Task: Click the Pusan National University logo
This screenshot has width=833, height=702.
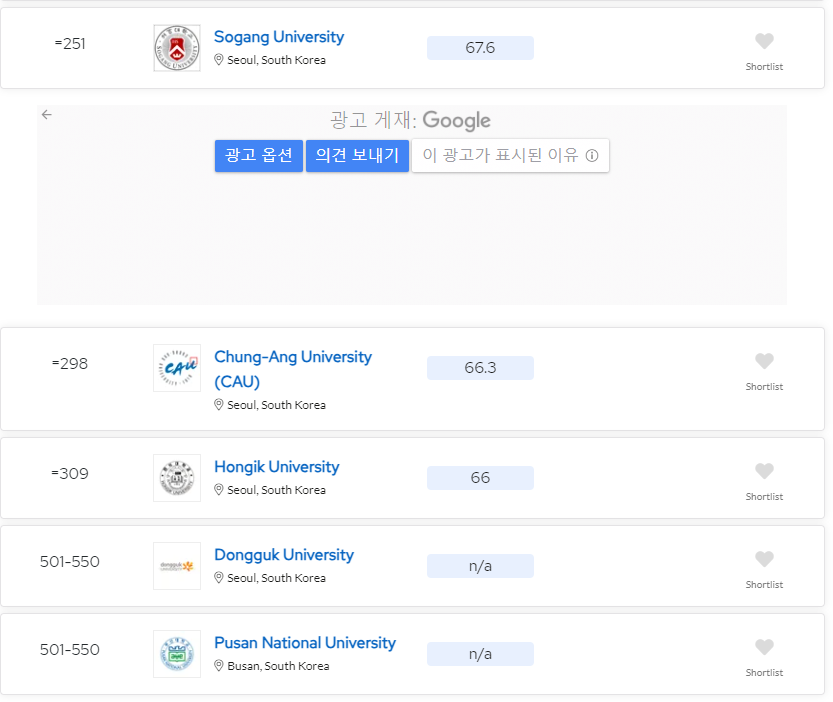Action: 177,654
